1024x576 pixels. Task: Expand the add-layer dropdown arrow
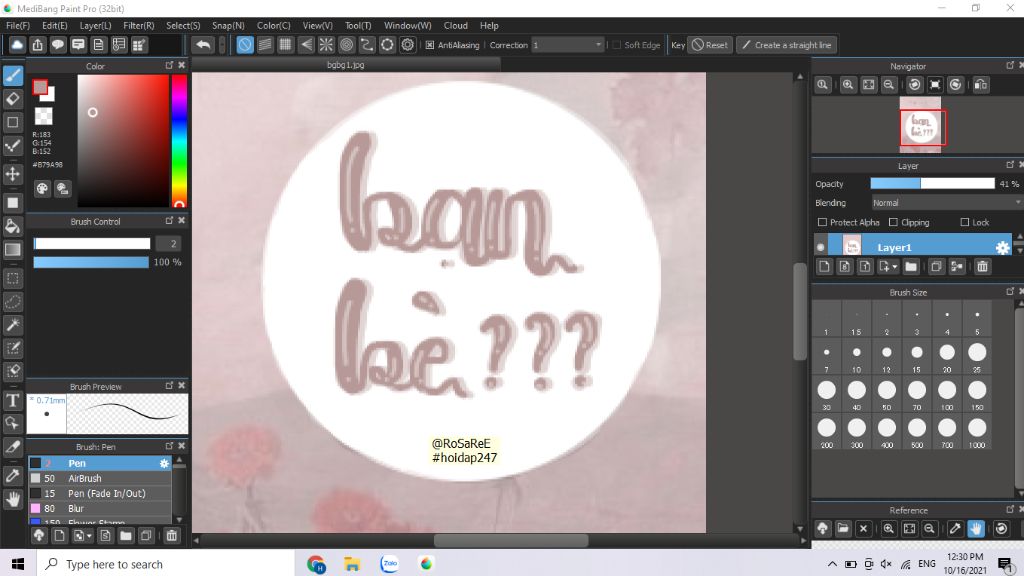tap(895, 267)
